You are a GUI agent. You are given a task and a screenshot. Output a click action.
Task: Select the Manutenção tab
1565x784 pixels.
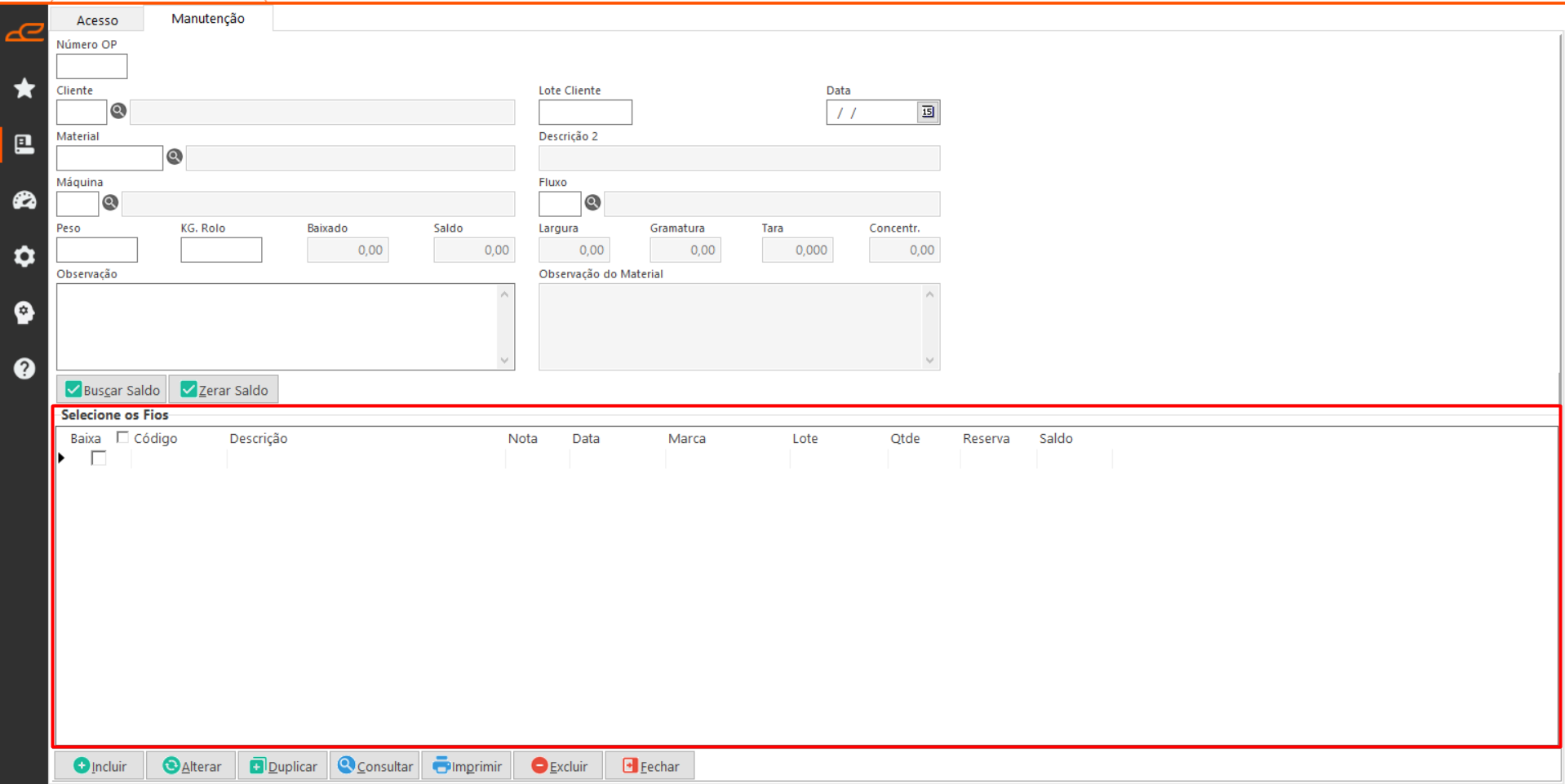pos(207,19)
